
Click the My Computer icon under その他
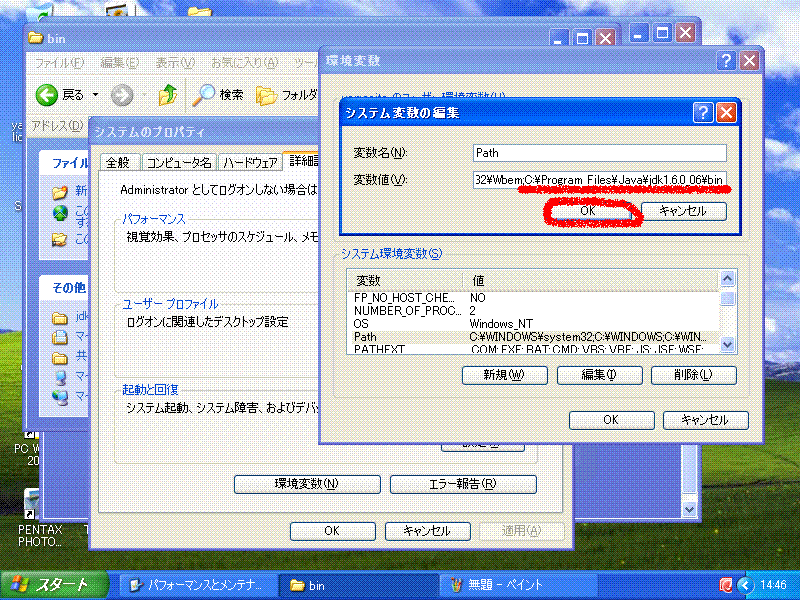(x=60, y=378)
